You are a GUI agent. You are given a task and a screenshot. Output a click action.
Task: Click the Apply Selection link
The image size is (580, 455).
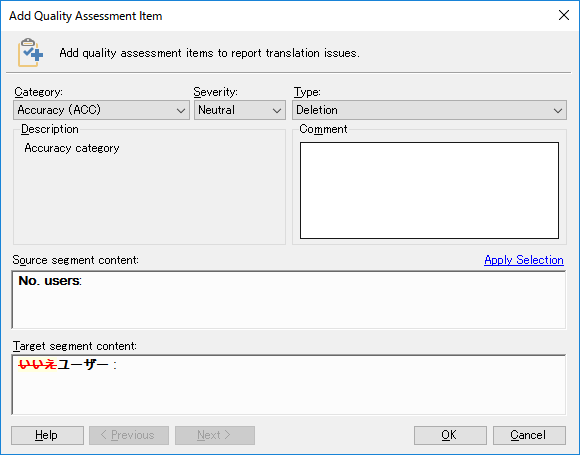point(524,260)
